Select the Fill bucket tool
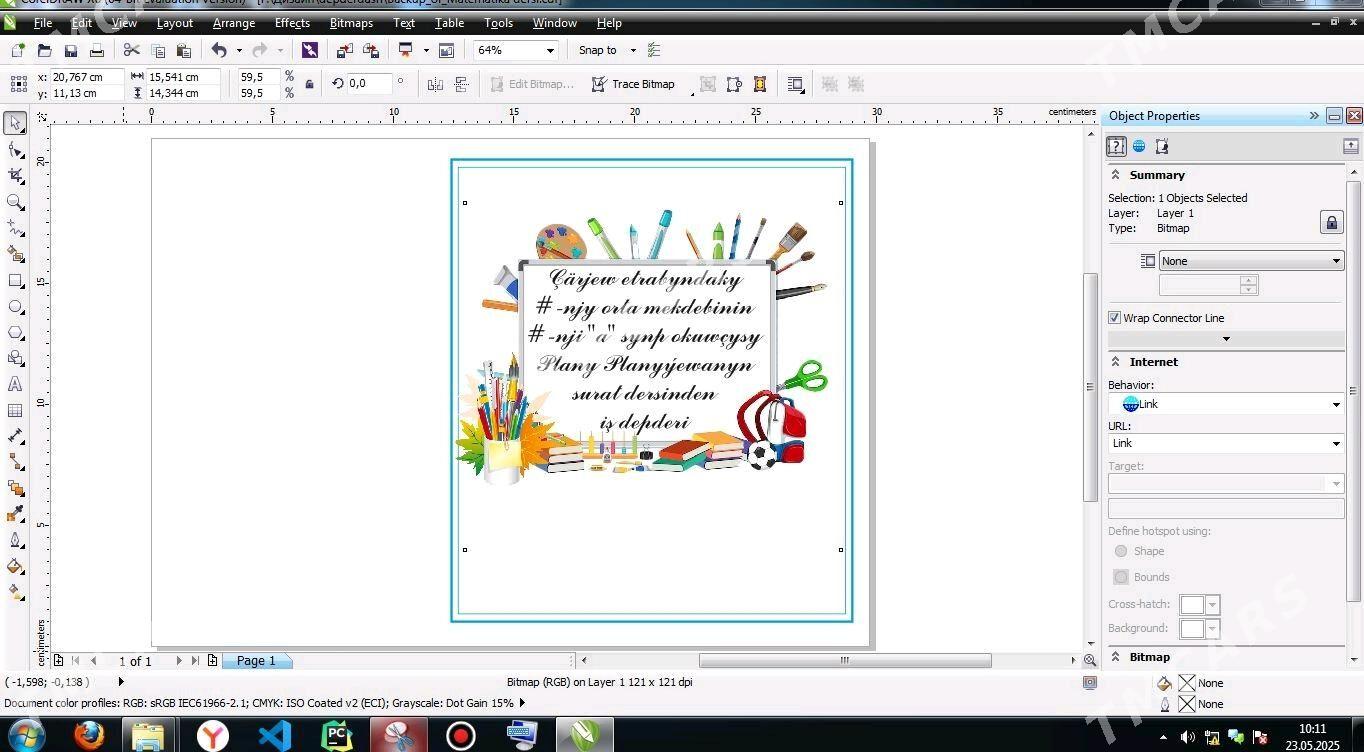The height and width of the screenshot is (752, 1364). 15,566
